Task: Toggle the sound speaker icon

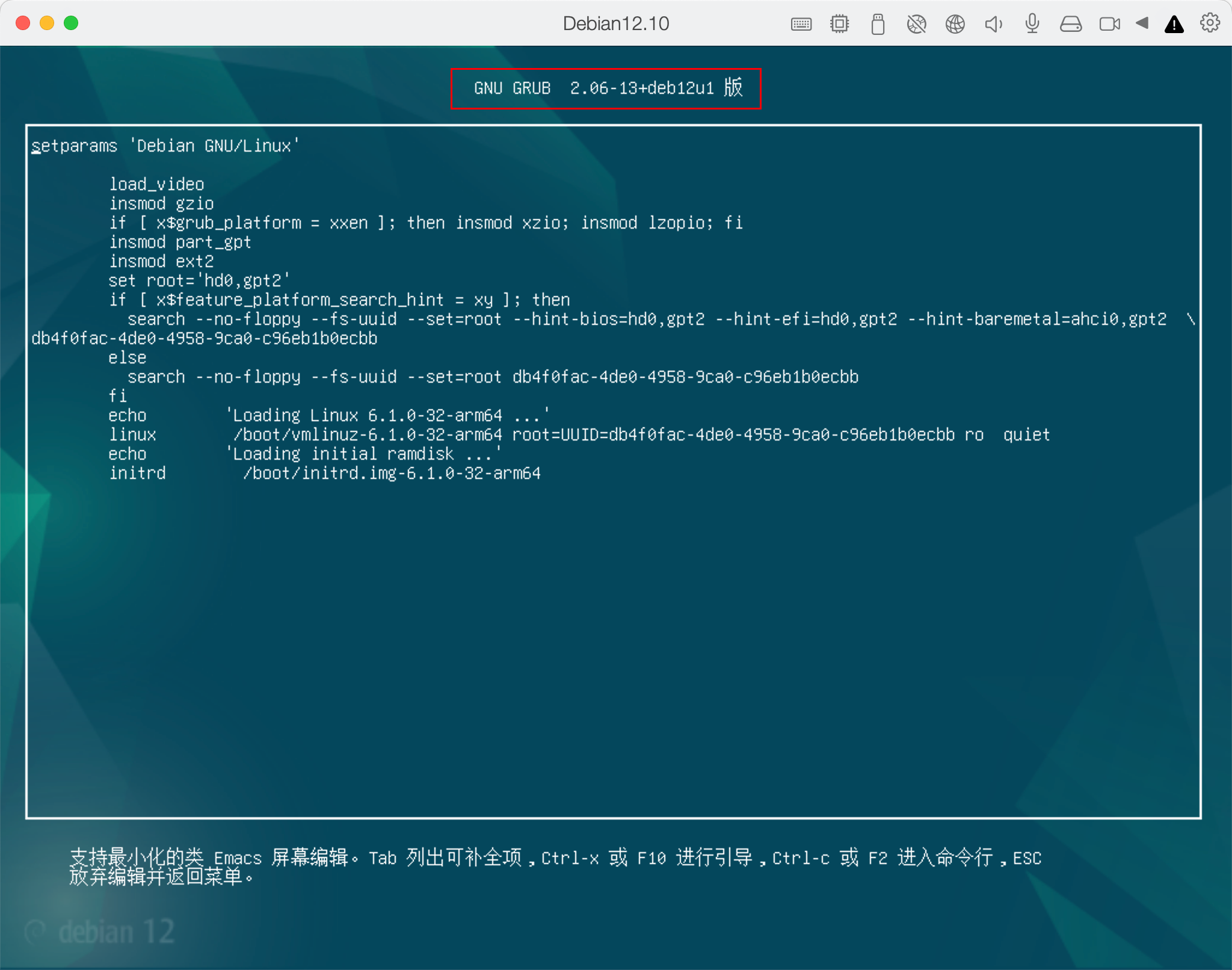Action: (993, 24)
